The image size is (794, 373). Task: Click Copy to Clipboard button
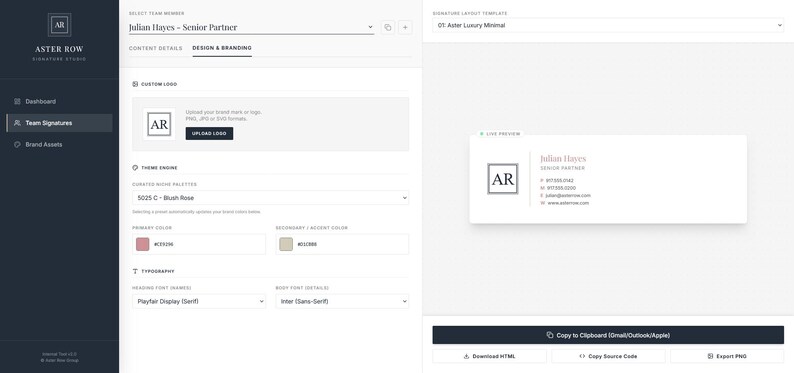click(608, 335)
